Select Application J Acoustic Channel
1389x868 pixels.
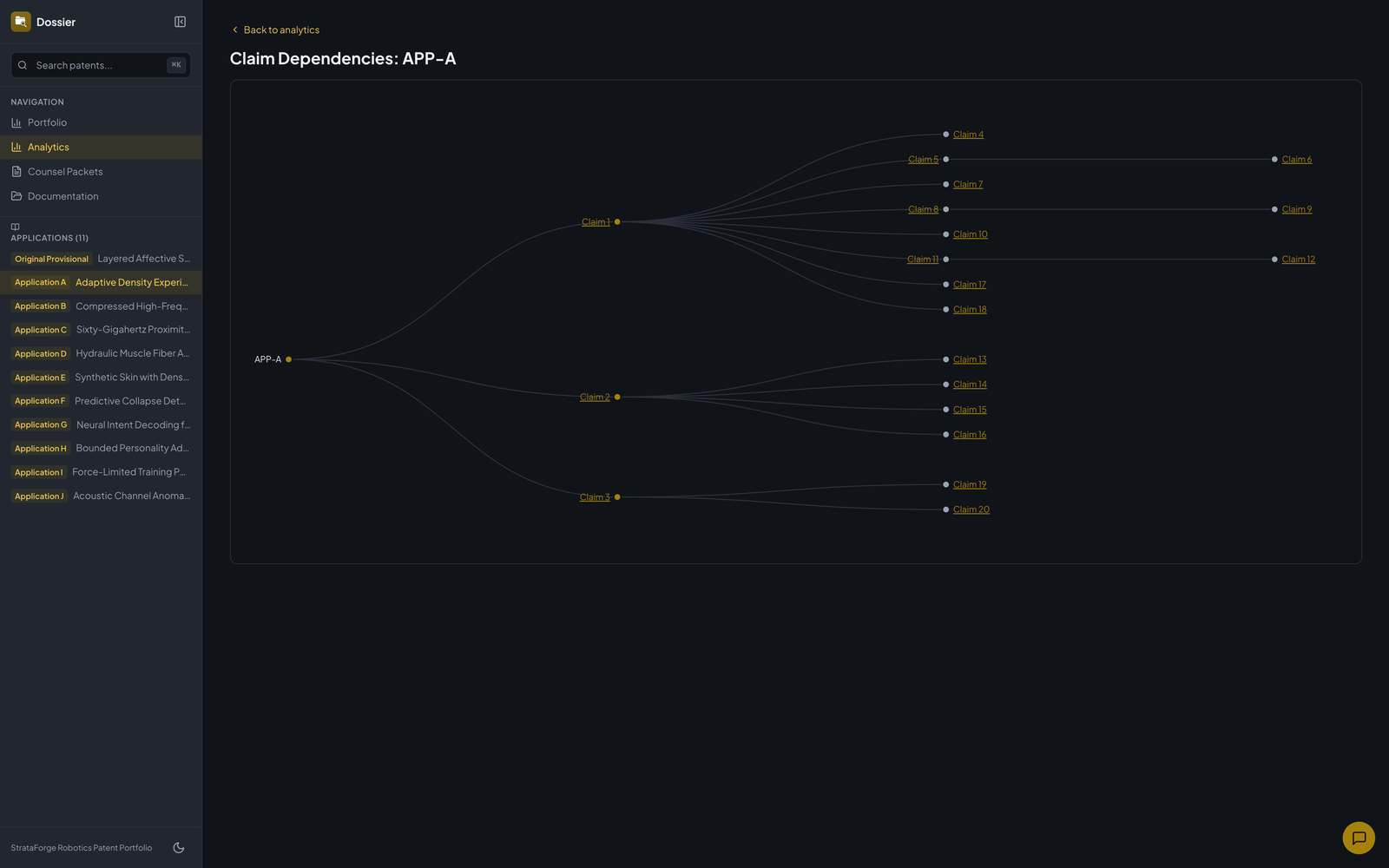tap(101, 496)
